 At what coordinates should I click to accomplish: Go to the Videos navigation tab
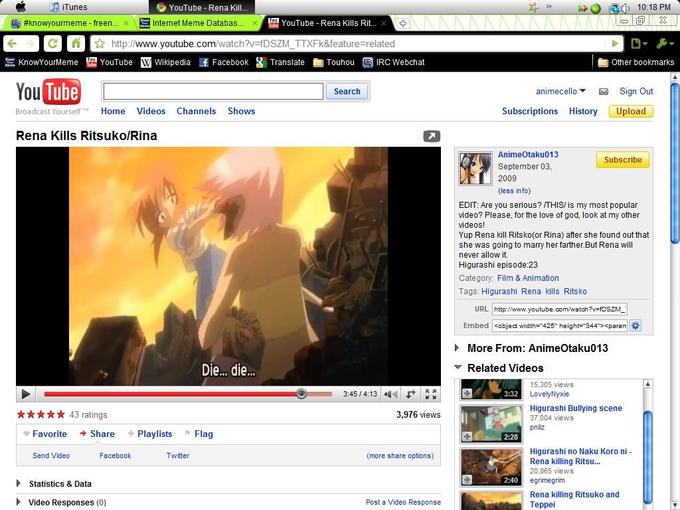(151, 111)
